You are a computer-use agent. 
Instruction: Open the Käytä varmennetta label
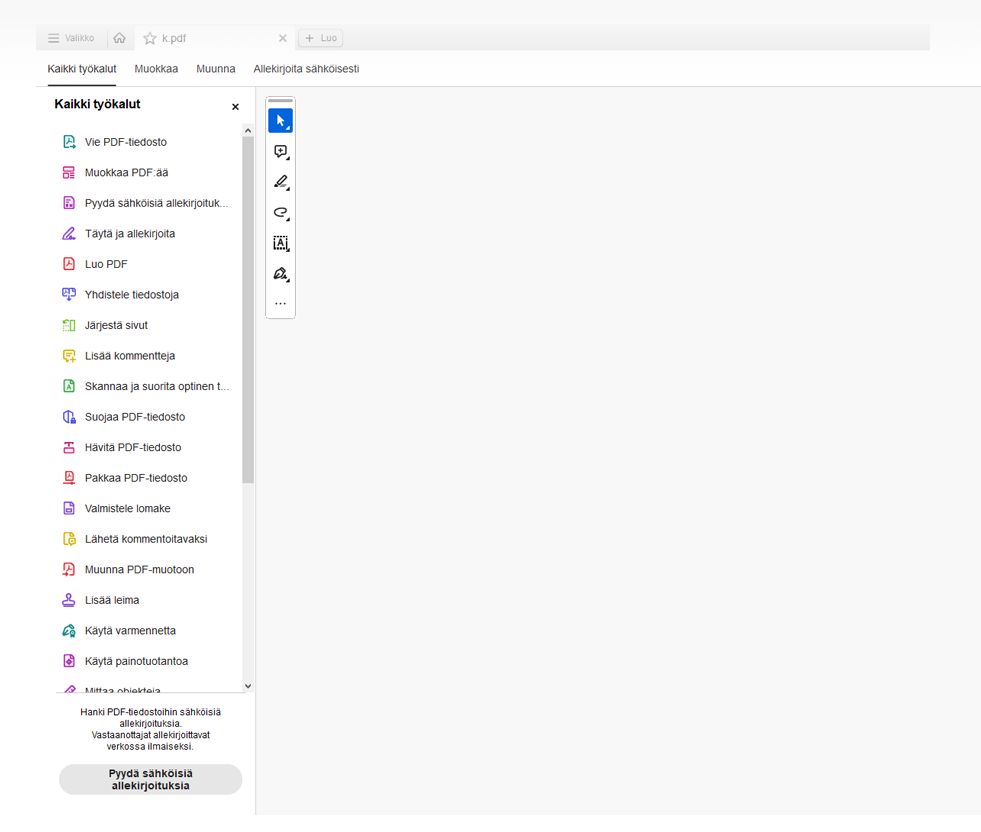(x=130, y=631)
